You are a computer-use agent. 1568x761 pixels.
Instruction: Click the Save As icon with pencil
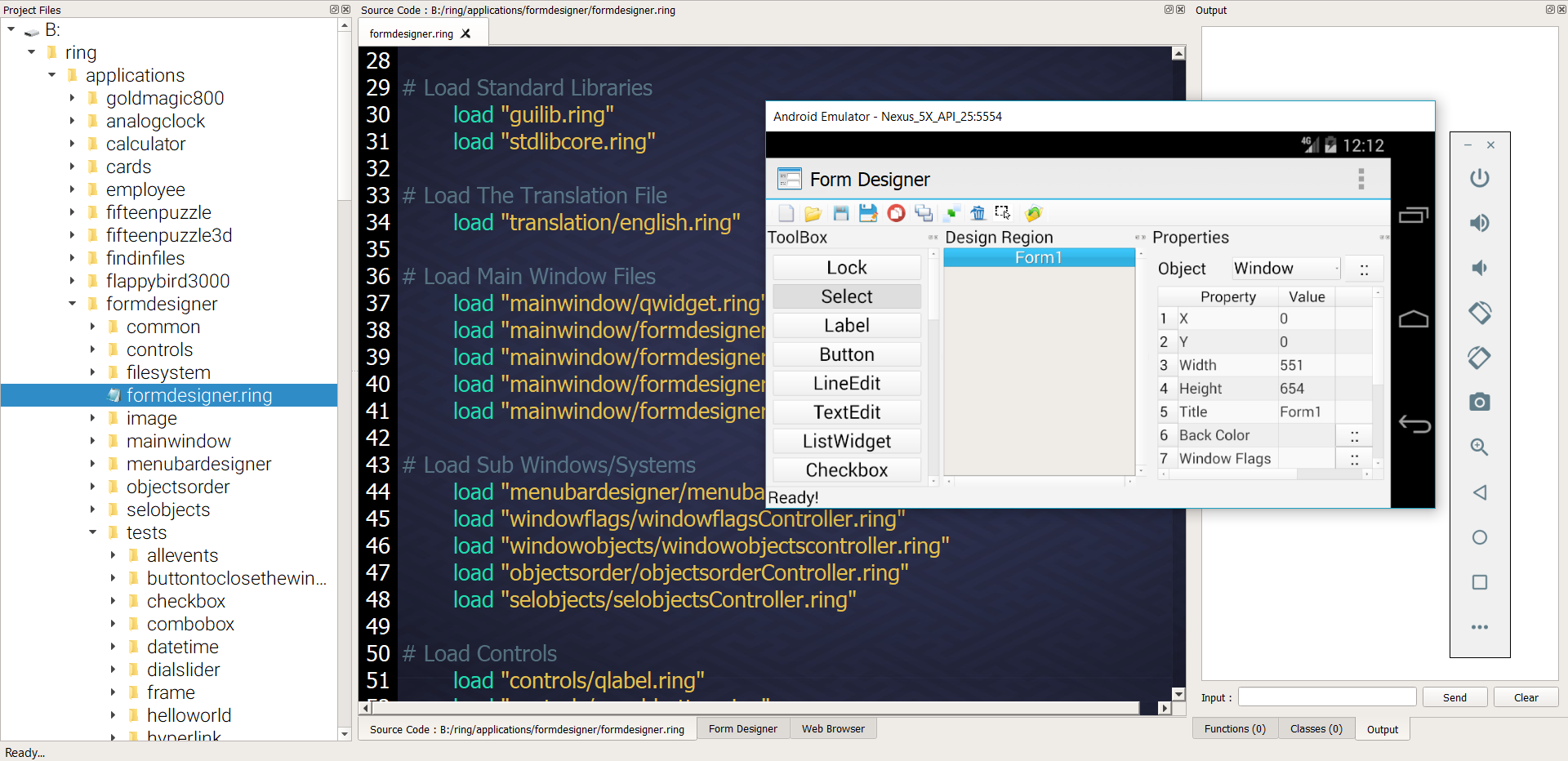click(868, 213)
